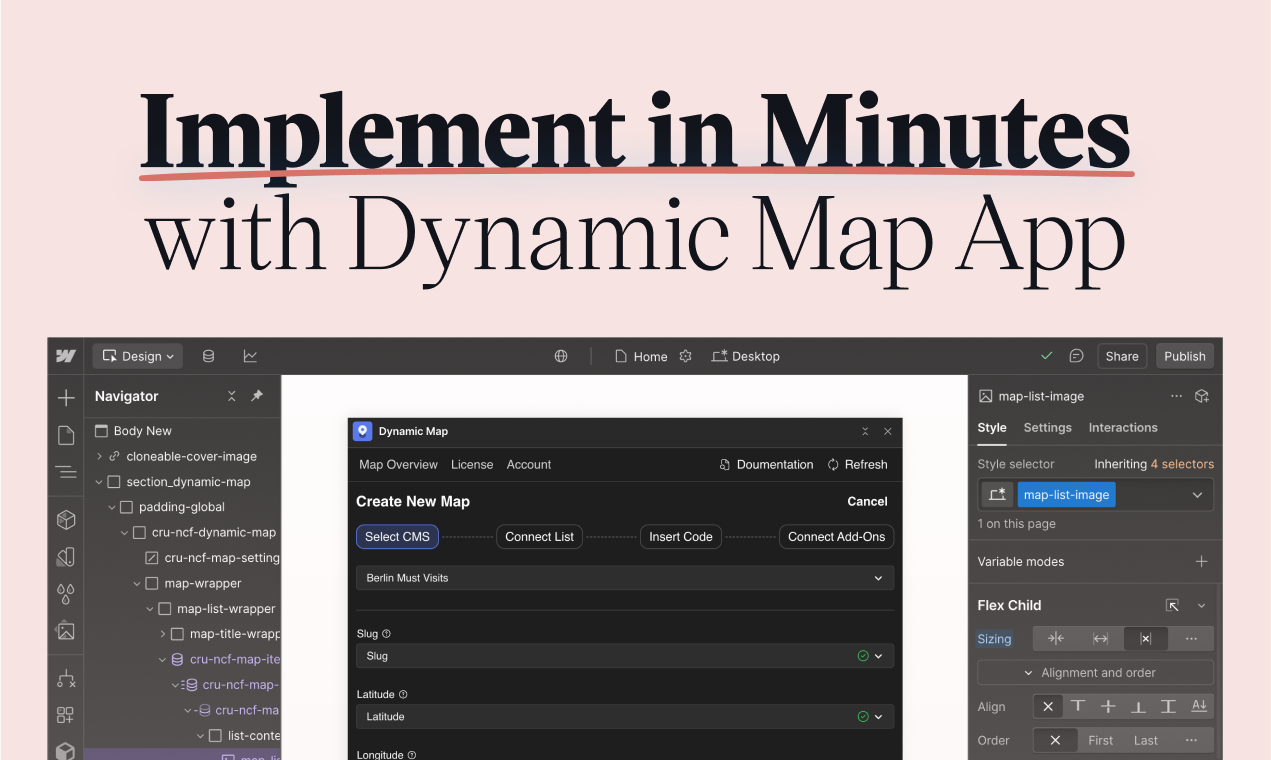Expand cloneable-cover-image in Navigator
Screen dimensions: 1271x760
99,456
